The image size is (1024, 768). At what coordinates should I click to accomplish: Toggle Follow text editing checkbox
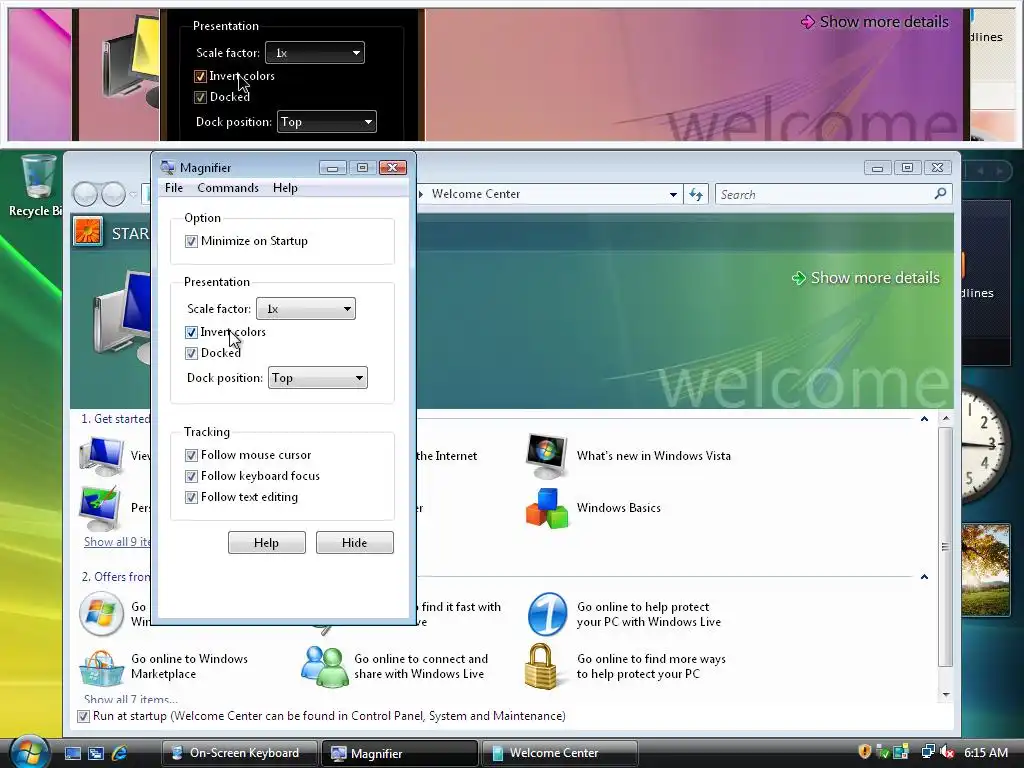(191, 497)
